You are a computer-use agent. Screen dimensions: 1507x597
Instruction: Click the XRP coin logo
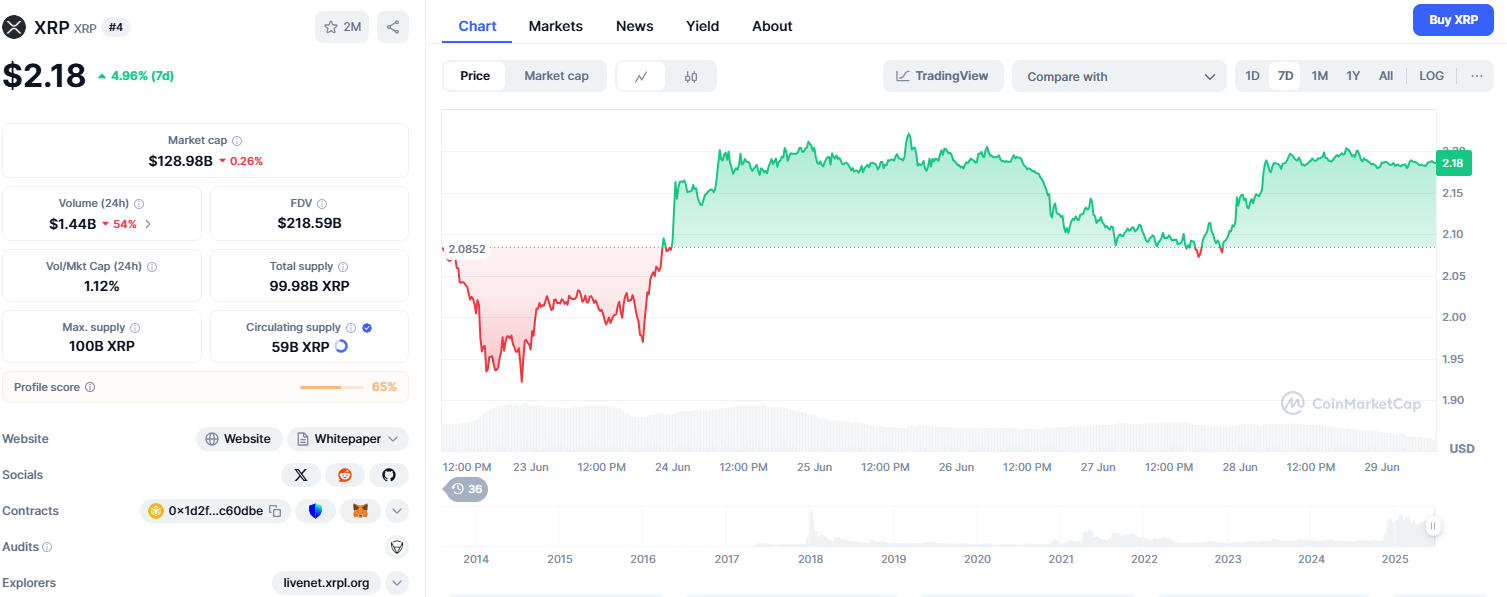(14, 27)
